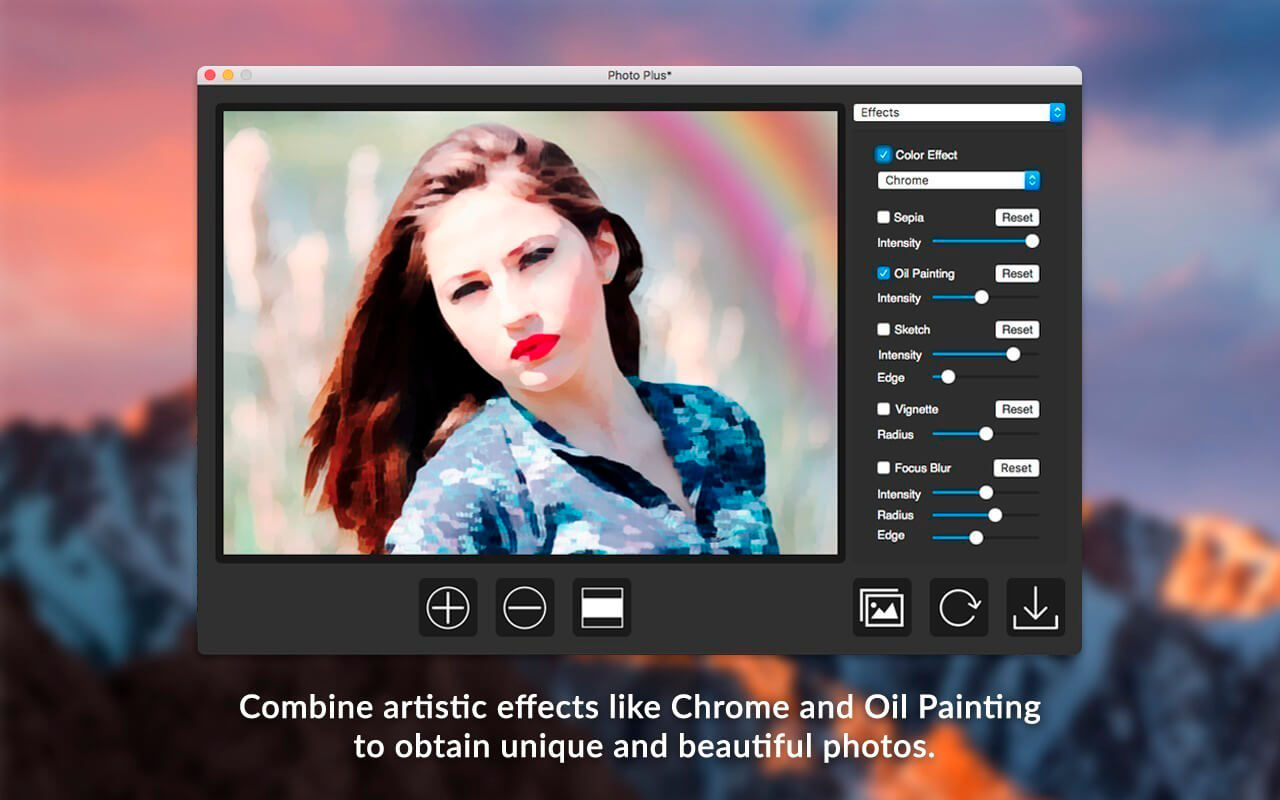Click the Vignette Radius slider handle
This screenshot has height=800, width=1280.
pyautogui.click(x=986, y=434)
